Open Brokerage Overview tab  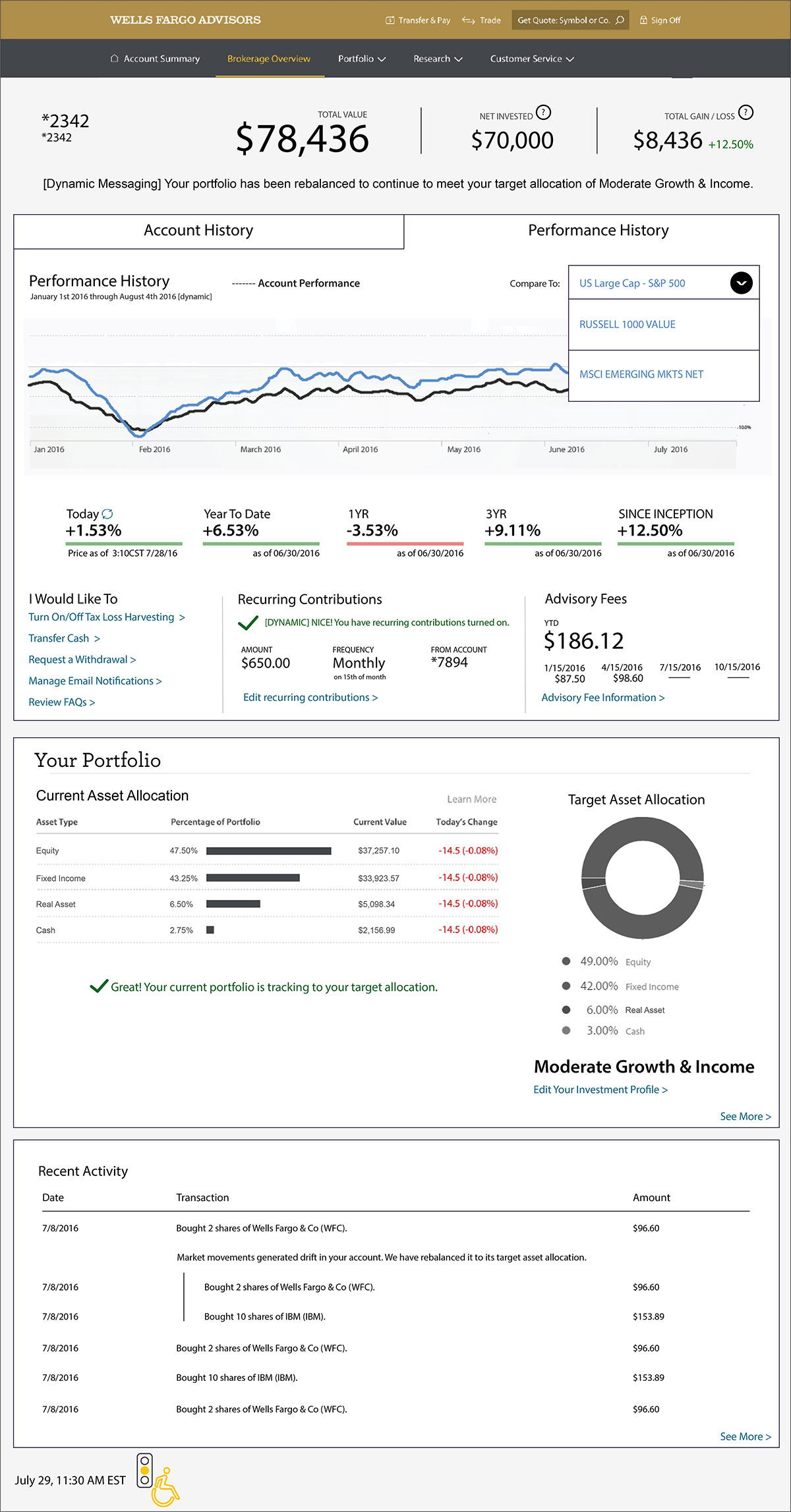(269, 59)
